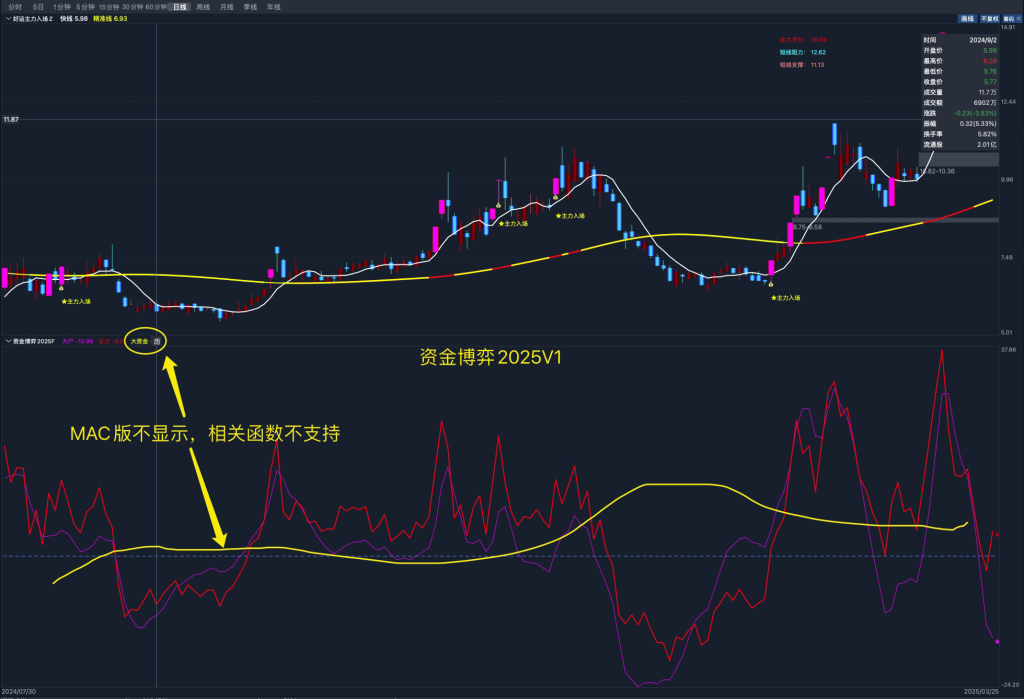Switch to 月线 monthly chart

[x=227, y=7]
